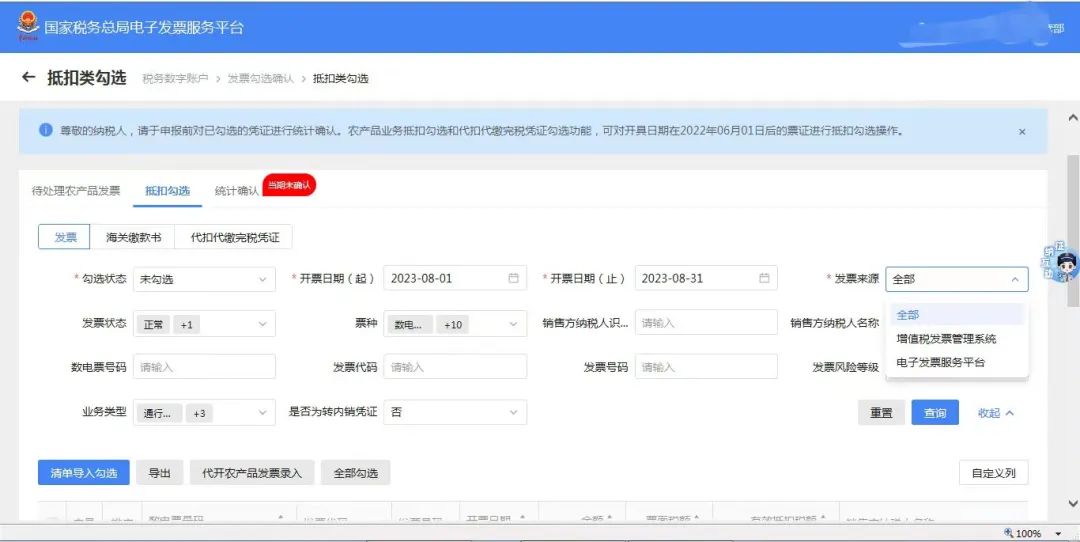Click the +10 tag in 票种

pos(453,324)
